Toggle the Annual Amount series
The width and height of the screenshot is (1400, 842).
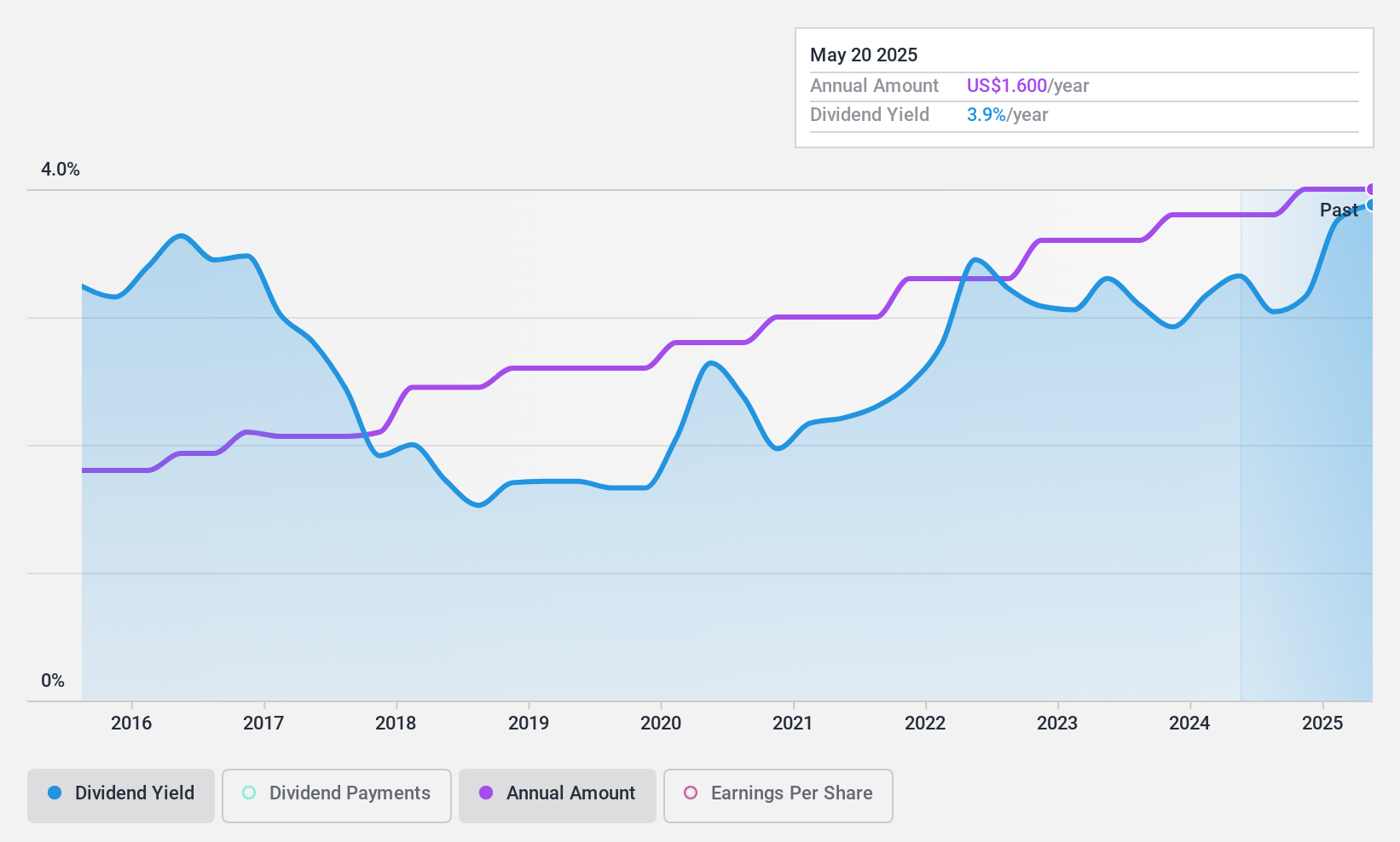click(558, 796)
